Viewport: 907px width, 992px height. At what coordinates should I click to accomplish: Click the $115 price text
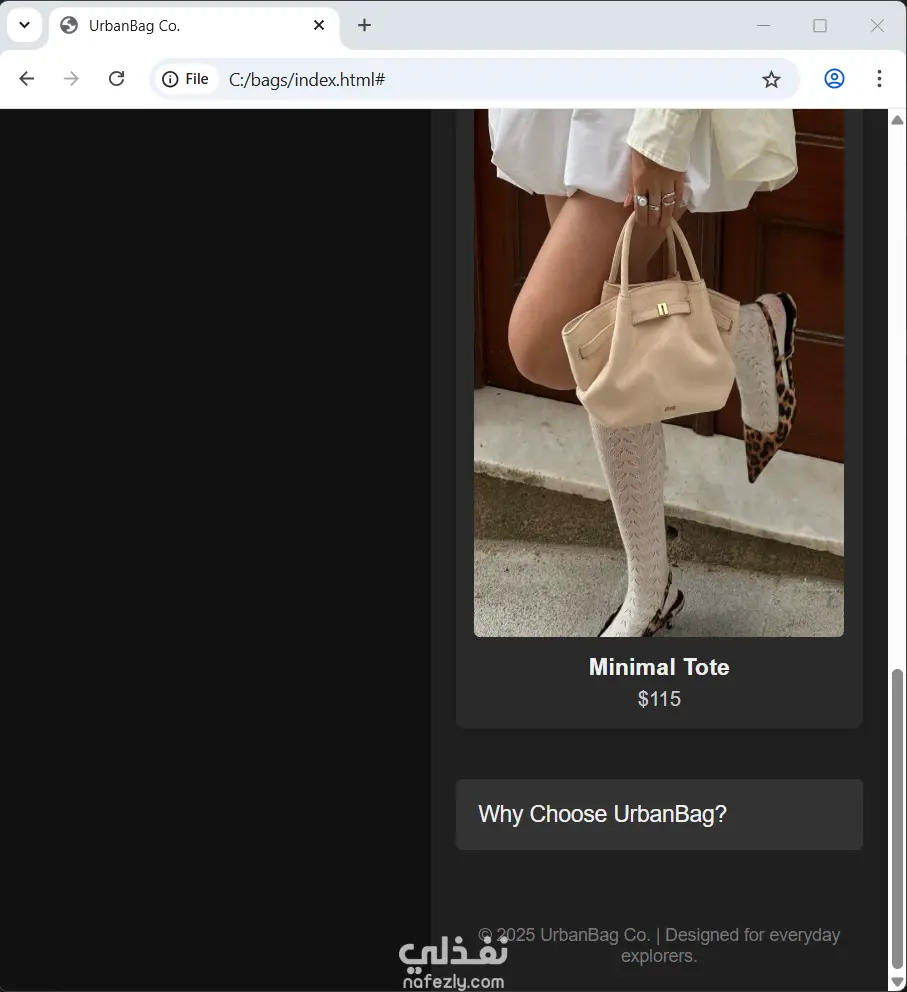659,699
